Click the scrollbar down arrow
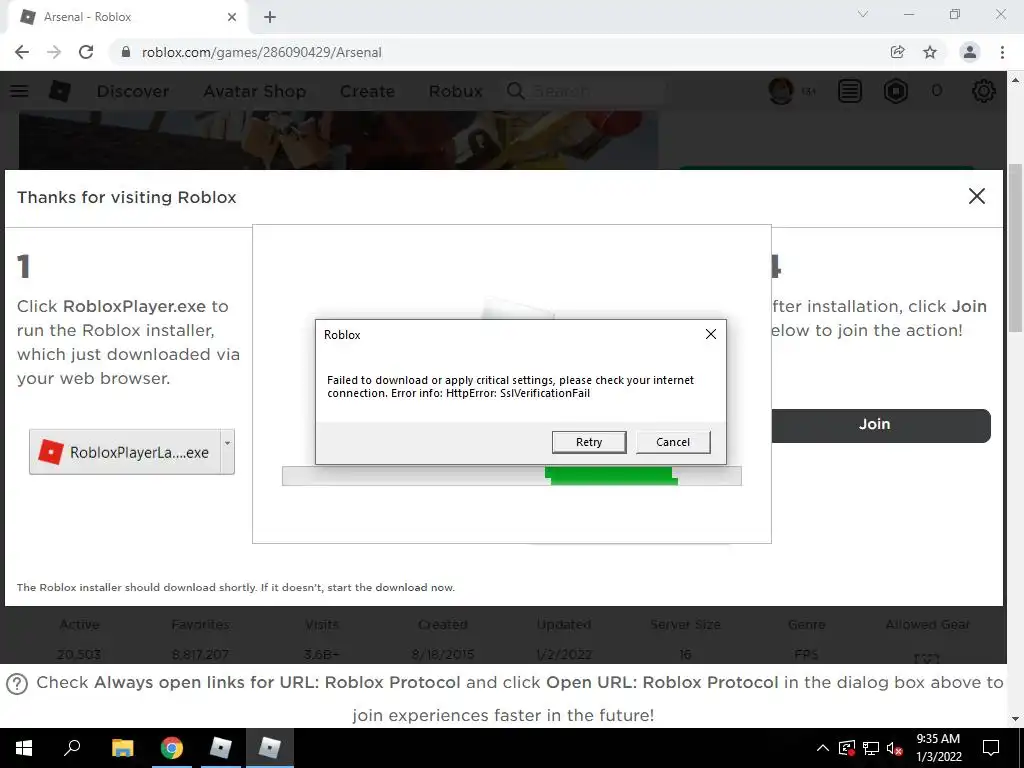The width and height of the screenshot is (1024, 768). coord(1015,719)
